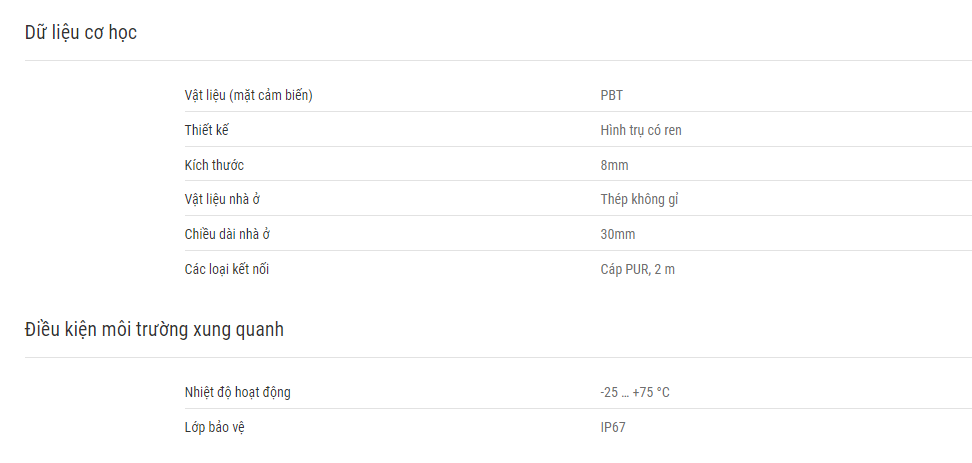Screen dimensions: 972x463
Task: Select the "Vật liệu (mặt cảm biến)" label
Action: pyautogui.click(x=249, y=95)
